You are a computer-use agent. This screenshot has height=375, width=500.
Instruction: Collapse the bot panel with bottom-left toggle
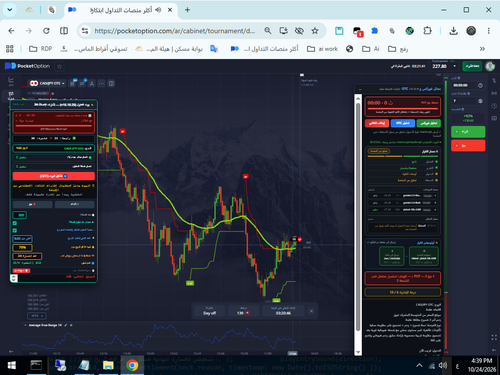14,278
